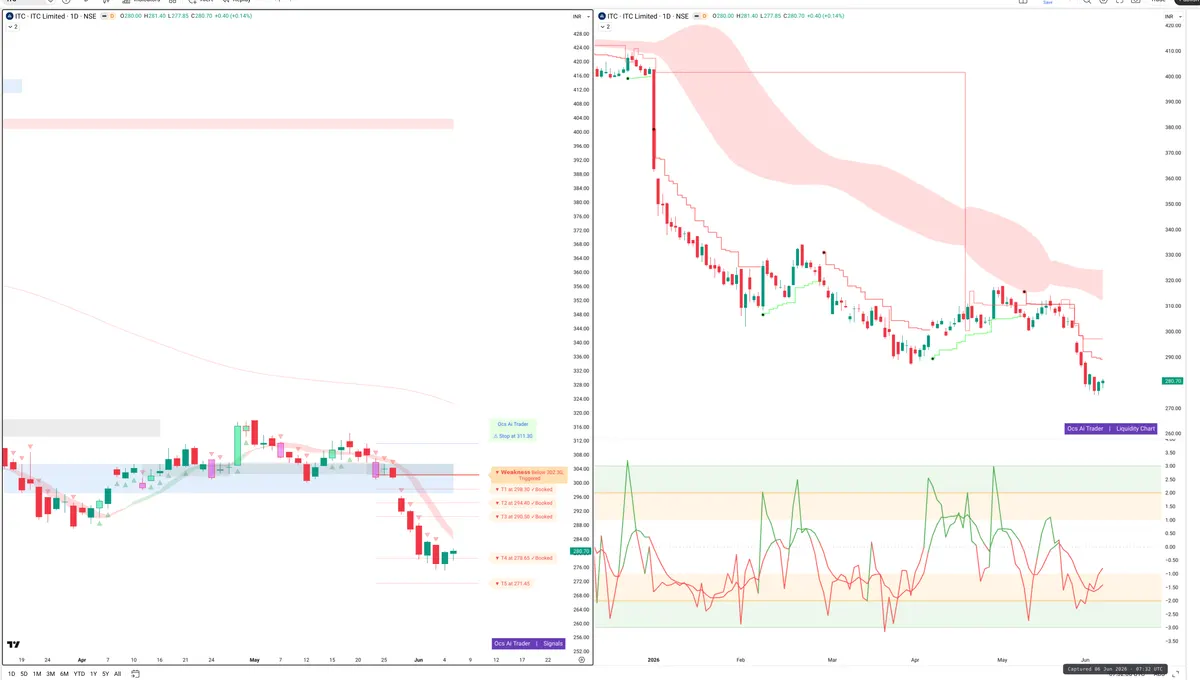Click the TradingView logo on the left chart

pos(14,645)
